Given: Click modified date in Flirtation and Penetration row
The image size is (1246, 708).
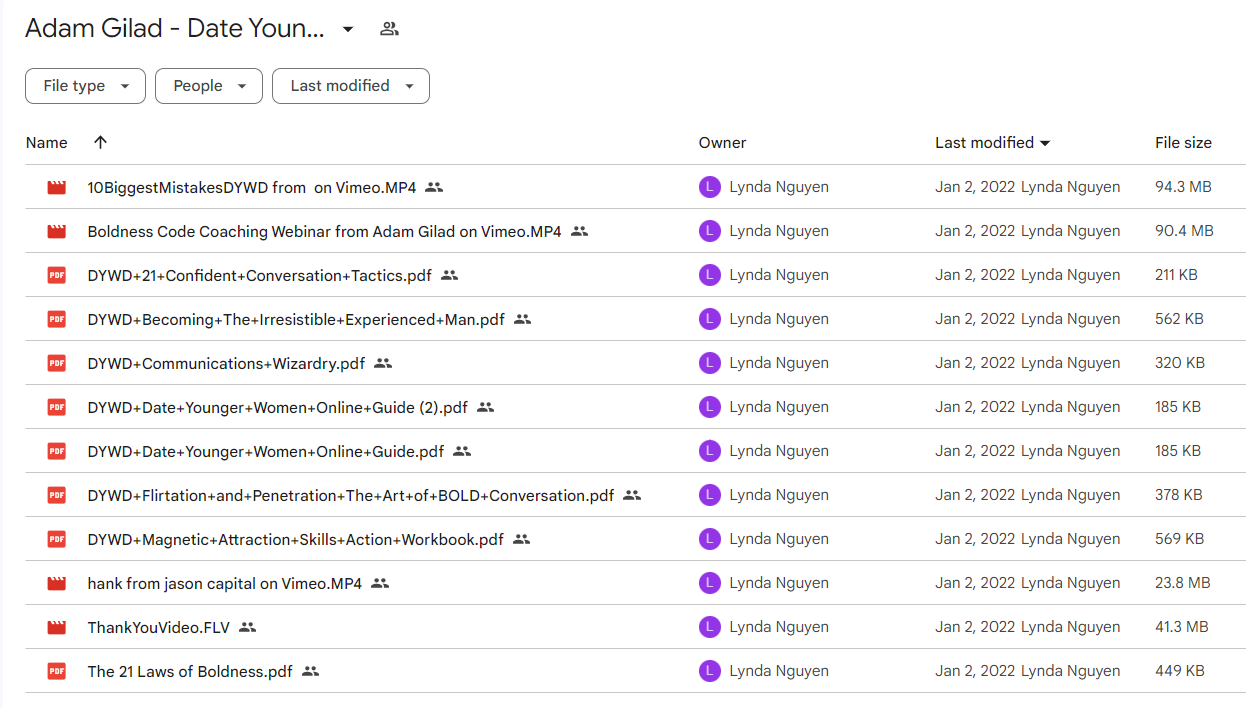Looking at the screenshot, I should click(x=975, y=495).
